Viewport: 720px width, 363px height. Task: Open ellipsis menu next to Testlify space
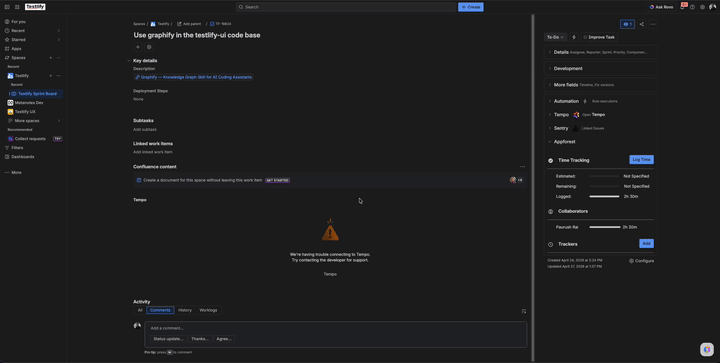click(x=58, y=76)
